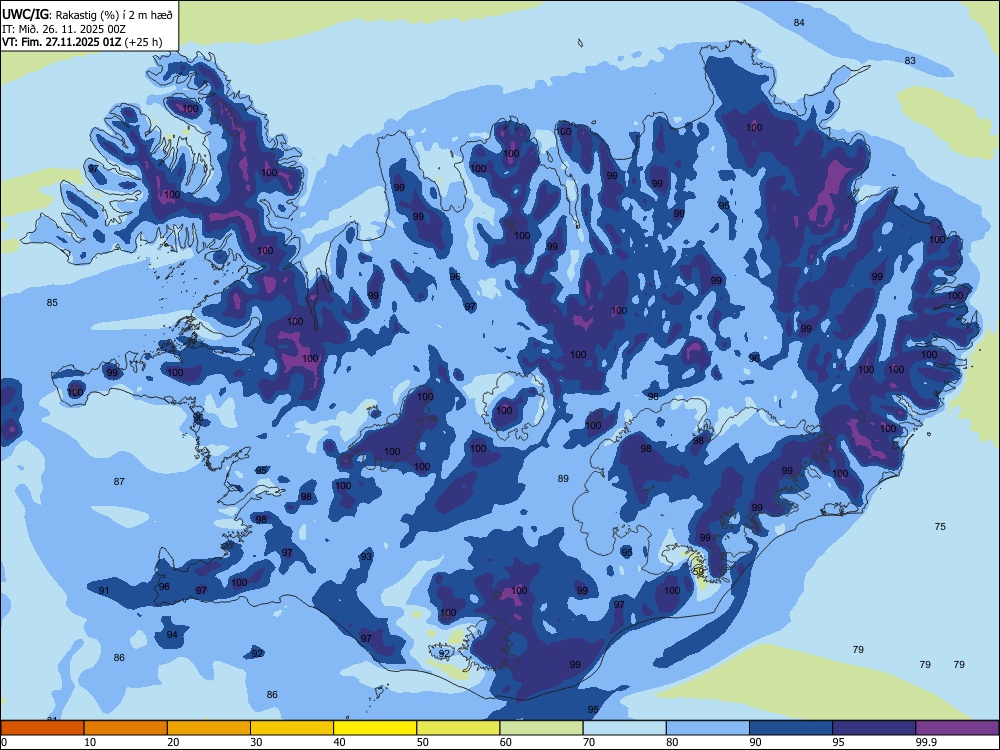Select the medium blue 80–90 legend swatch
Viewport: 1000px width, 750px height.
(708, 728)
